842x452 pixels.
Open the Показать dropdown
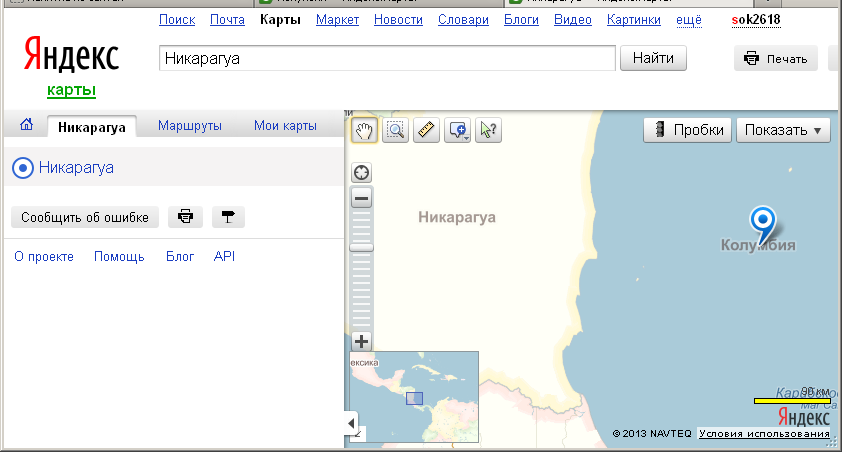click(783, 130)
